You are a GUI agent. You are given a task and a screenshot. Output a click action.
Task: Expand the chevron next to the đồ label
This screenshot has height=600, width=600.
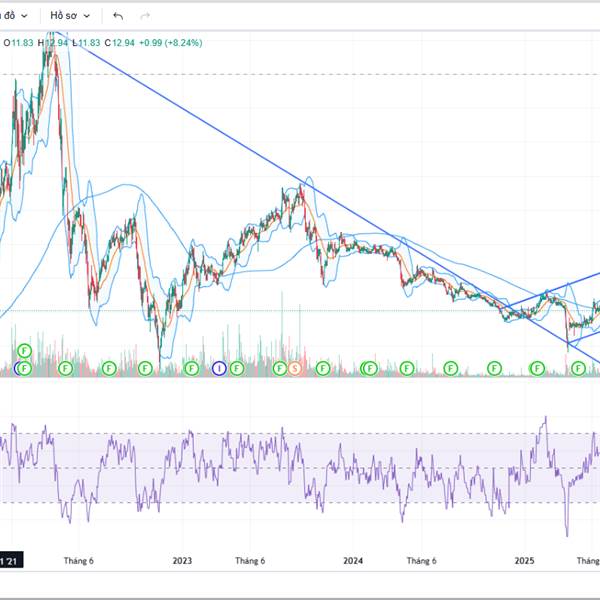tap(24, 16)
